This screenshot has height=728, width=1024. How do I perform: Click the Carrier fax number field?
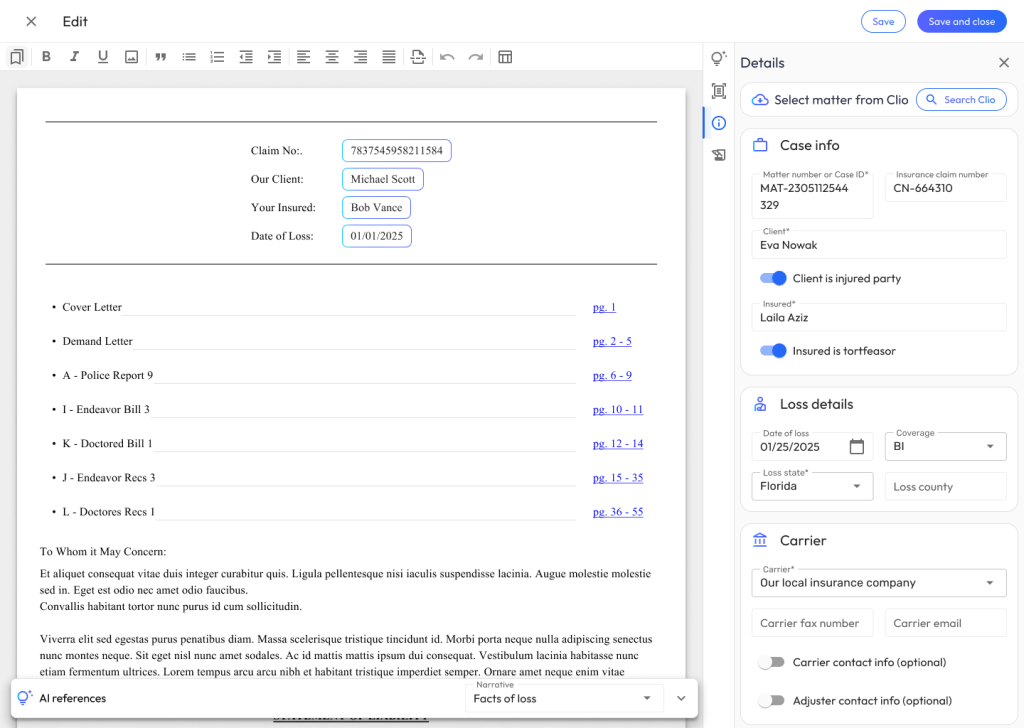pyautogui.click(x=811, y=623)
